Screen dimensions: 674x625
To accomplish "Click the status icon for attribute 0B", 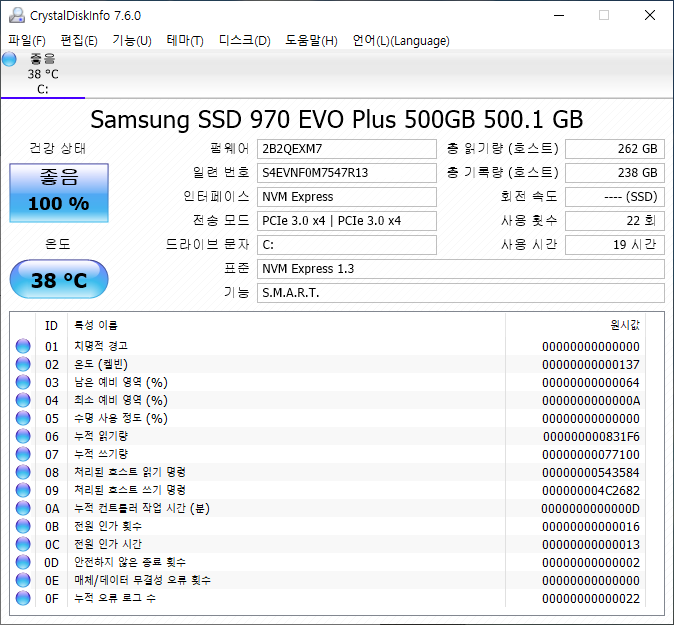I will coord(23,526).
